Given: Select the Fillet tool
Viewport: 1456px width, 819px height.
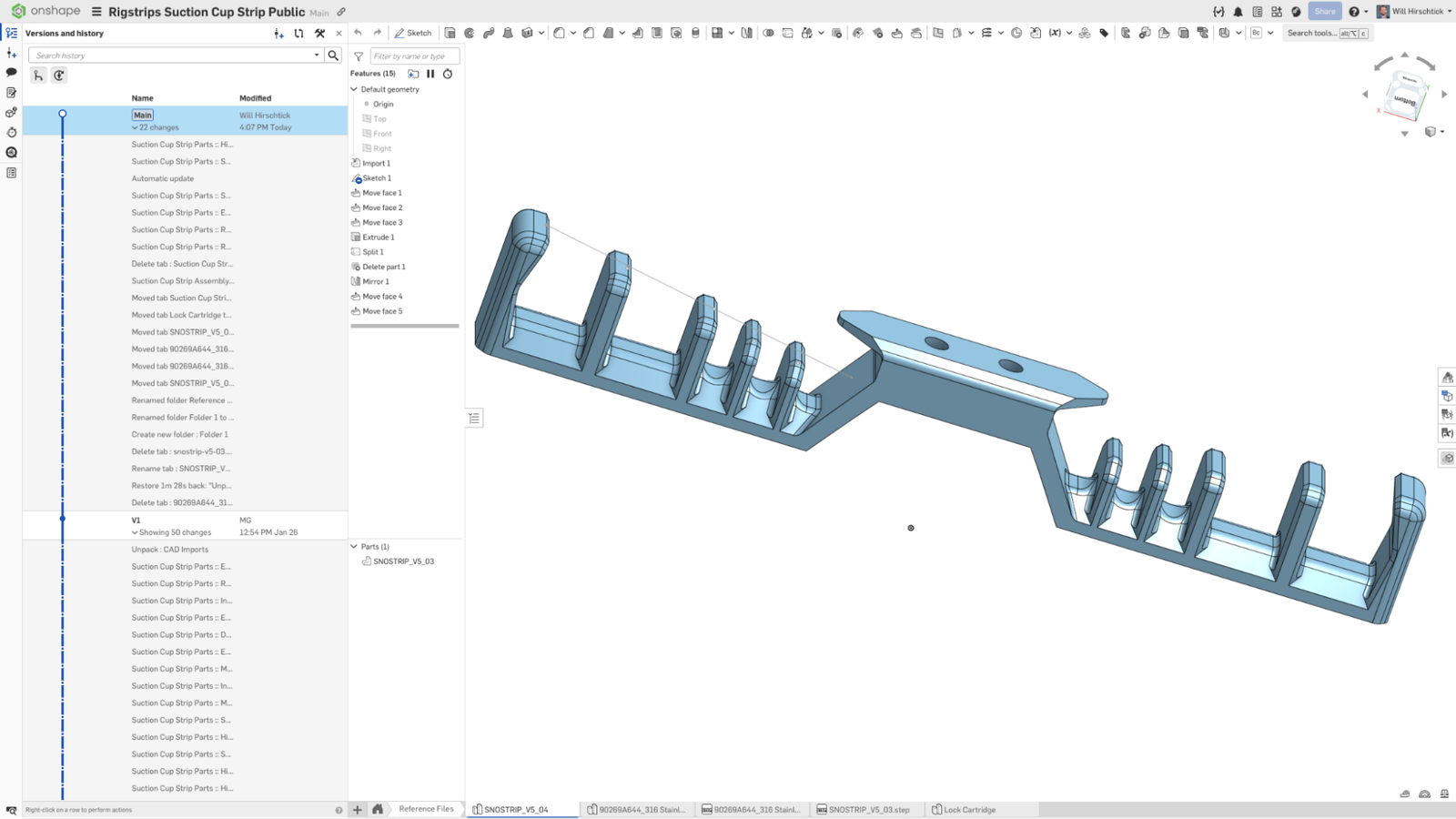Looking at the screenshot, I should [x=559, y=33].
